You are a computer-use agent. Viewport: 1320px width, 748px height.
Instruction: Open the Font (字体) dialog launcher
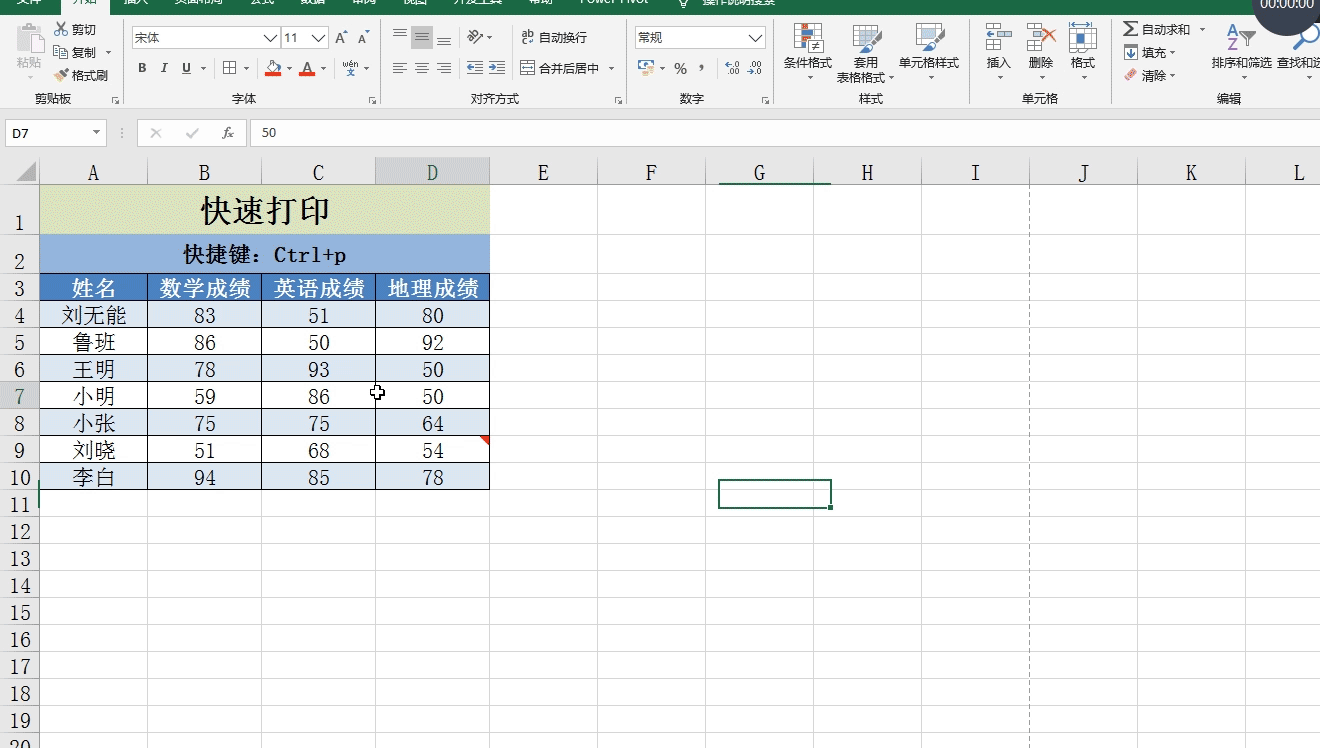[373, 101]
